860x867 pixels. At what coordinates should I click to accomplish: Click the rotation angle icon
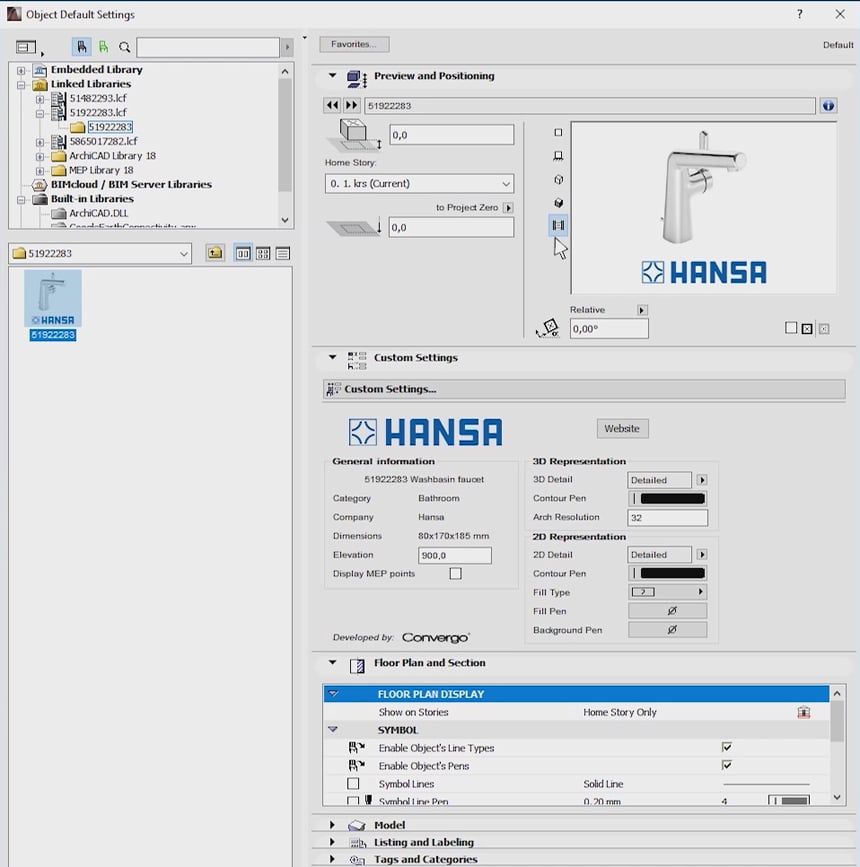click(x=548, y=328)
